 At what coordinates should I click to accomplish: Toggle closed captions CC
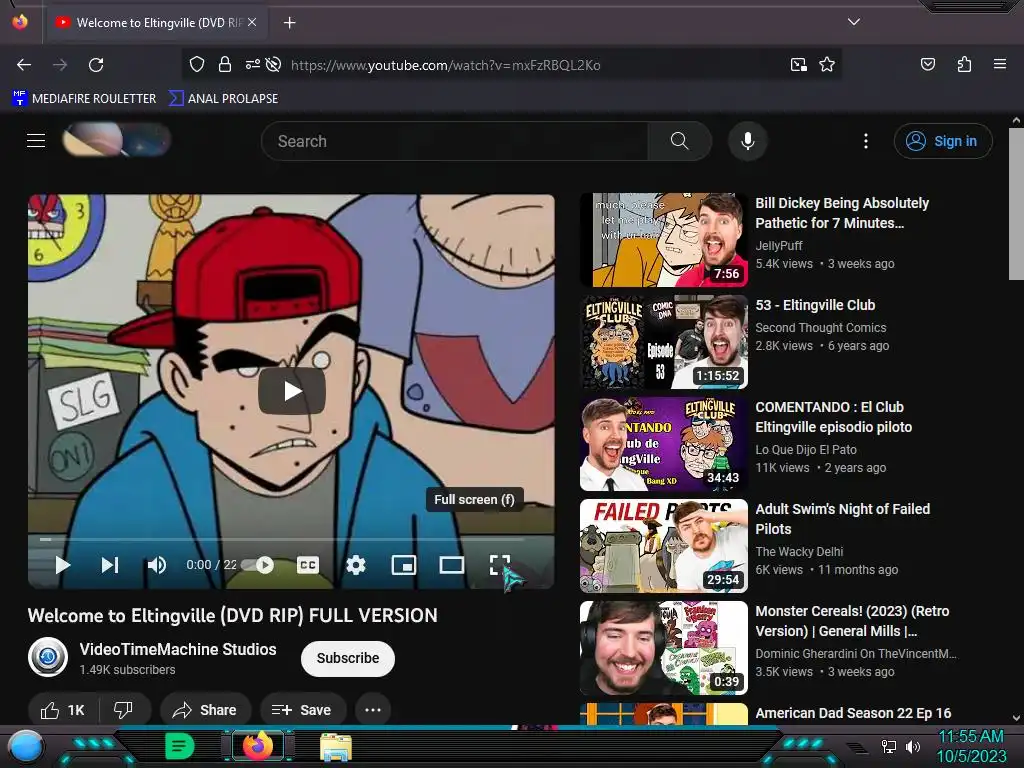pyautogui.click(x=308, y=565)
